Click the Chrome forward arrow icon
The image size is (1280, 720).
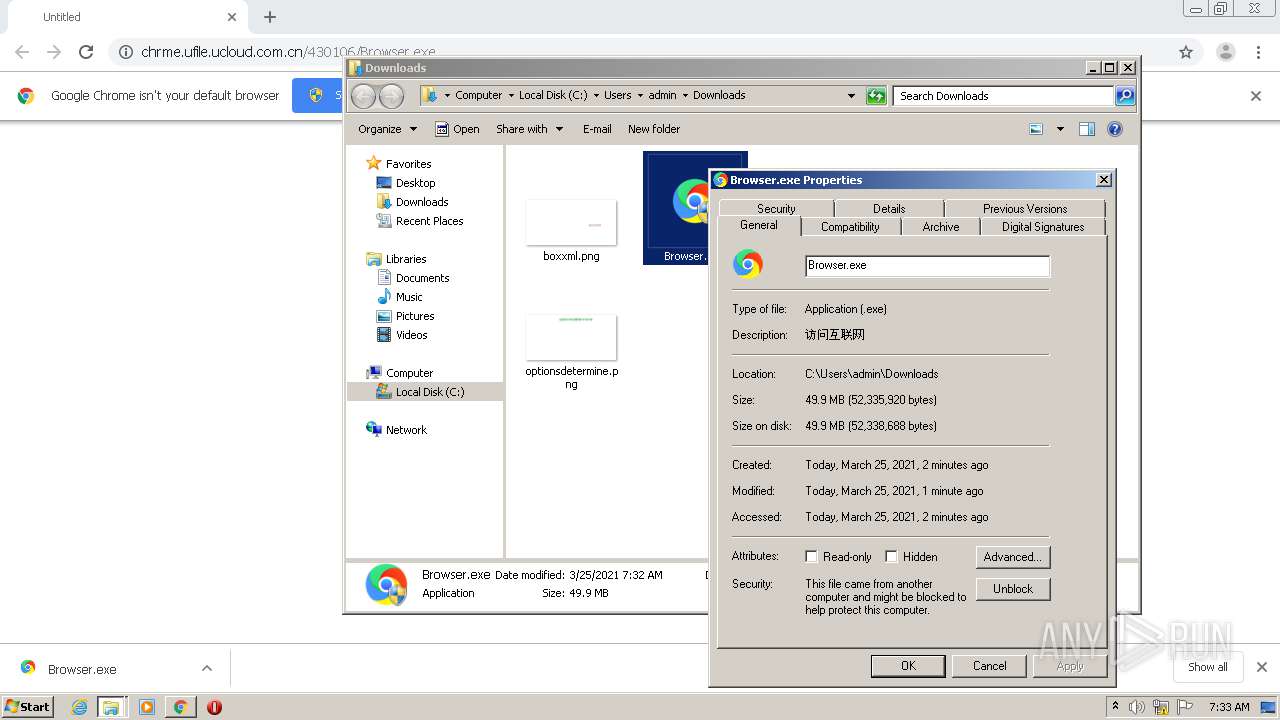pos(54,52)
